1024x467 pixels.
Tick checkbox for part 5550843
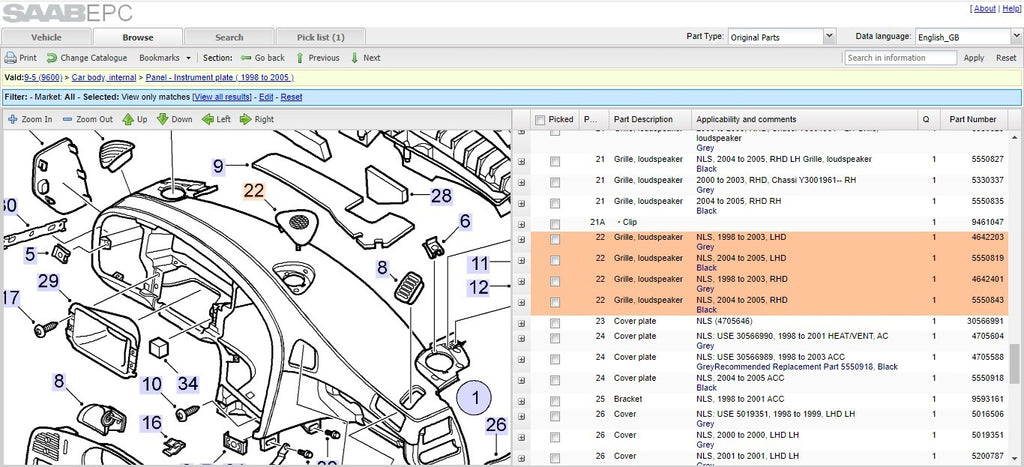pos(554,302)
